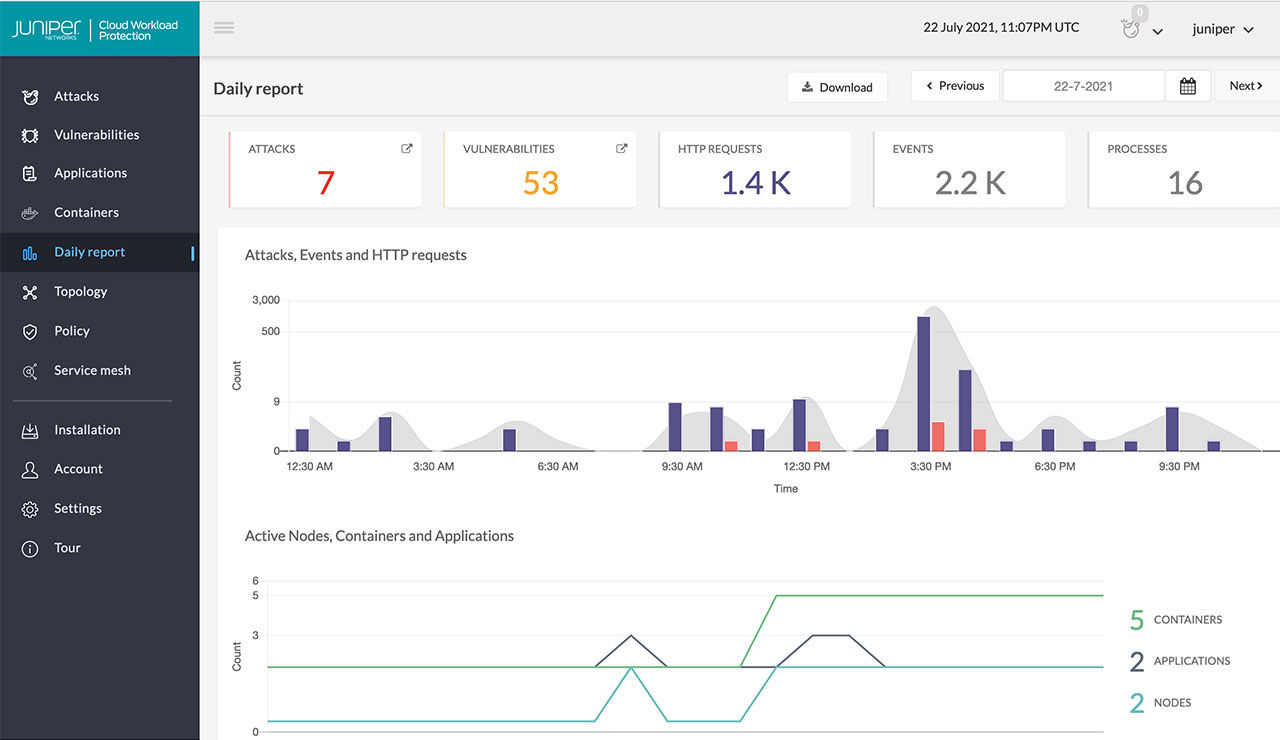Open the Installation page icon

(30, 429)
